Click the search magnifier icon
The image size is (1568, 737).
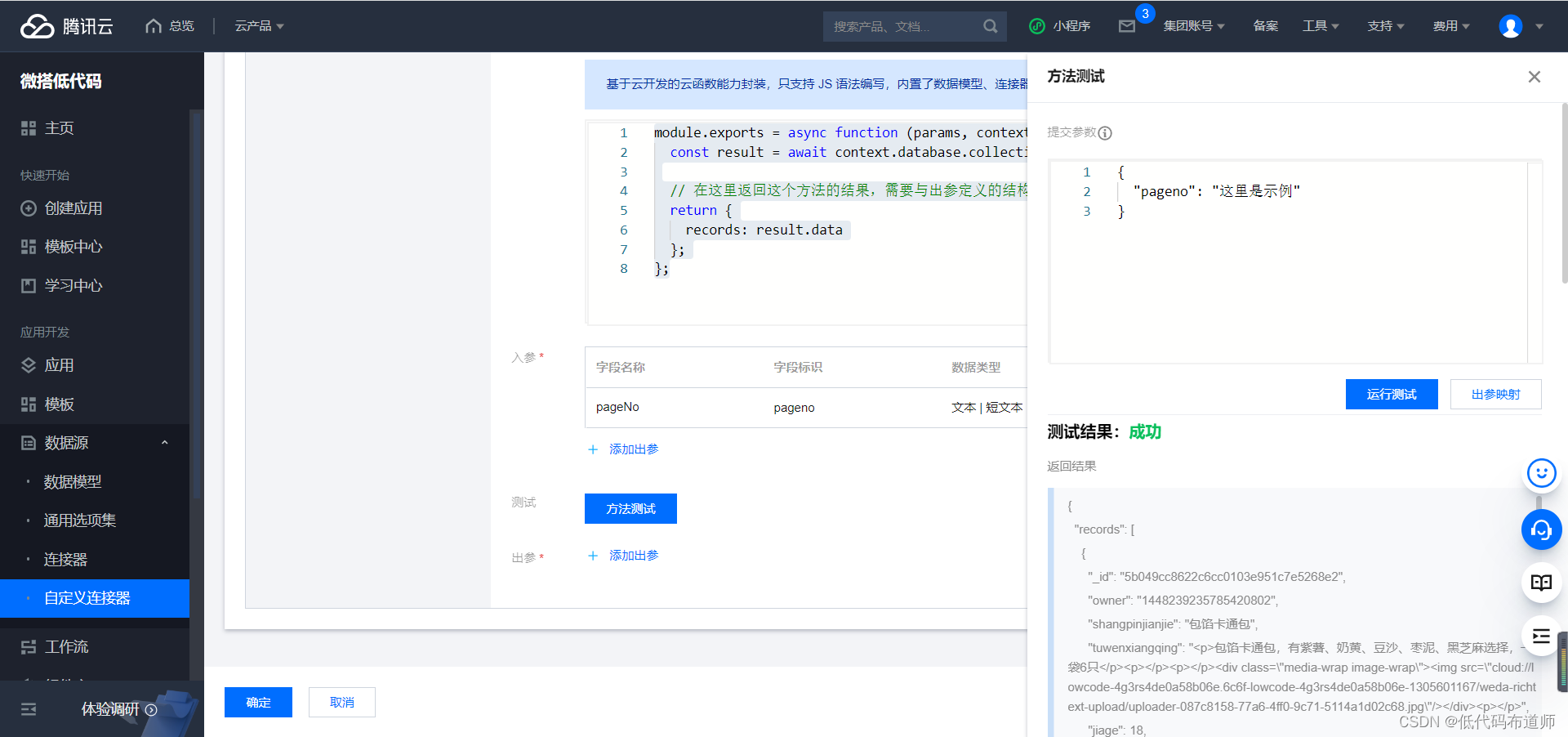click(x=991, y=26)
